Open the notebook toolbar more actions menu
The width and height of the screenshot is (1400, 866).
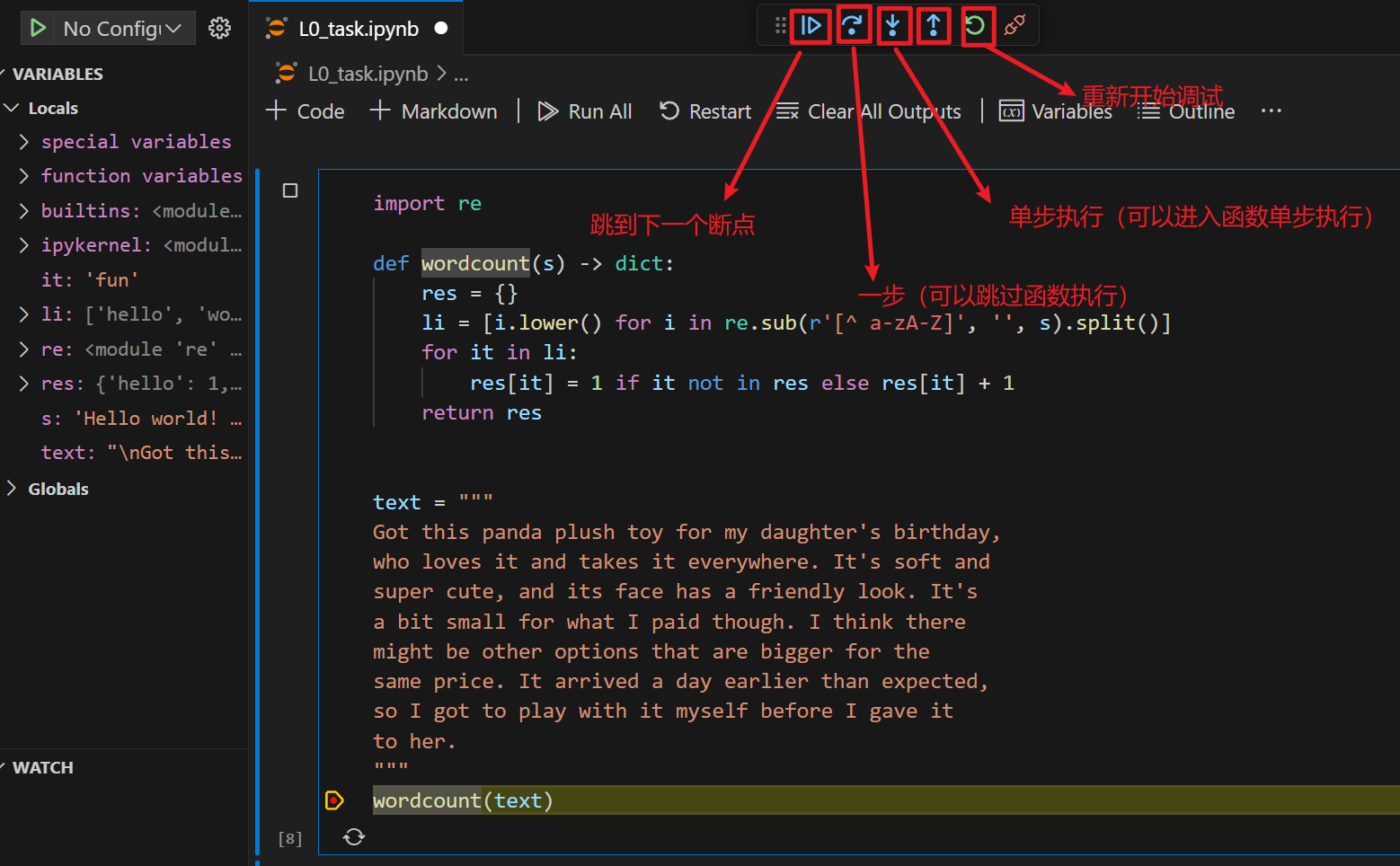(x=1271, y=111)
